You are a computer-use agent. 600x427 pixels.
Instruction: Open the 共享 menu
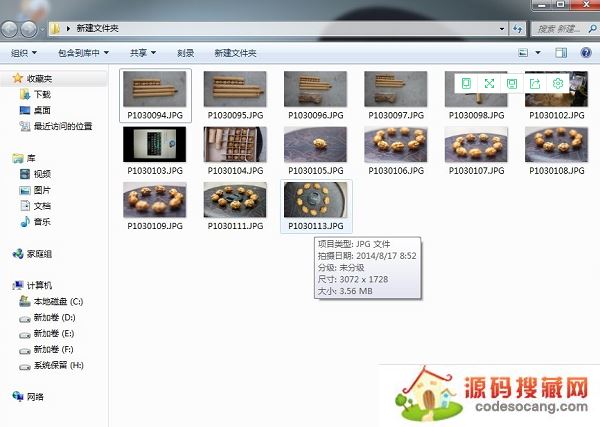143,52
